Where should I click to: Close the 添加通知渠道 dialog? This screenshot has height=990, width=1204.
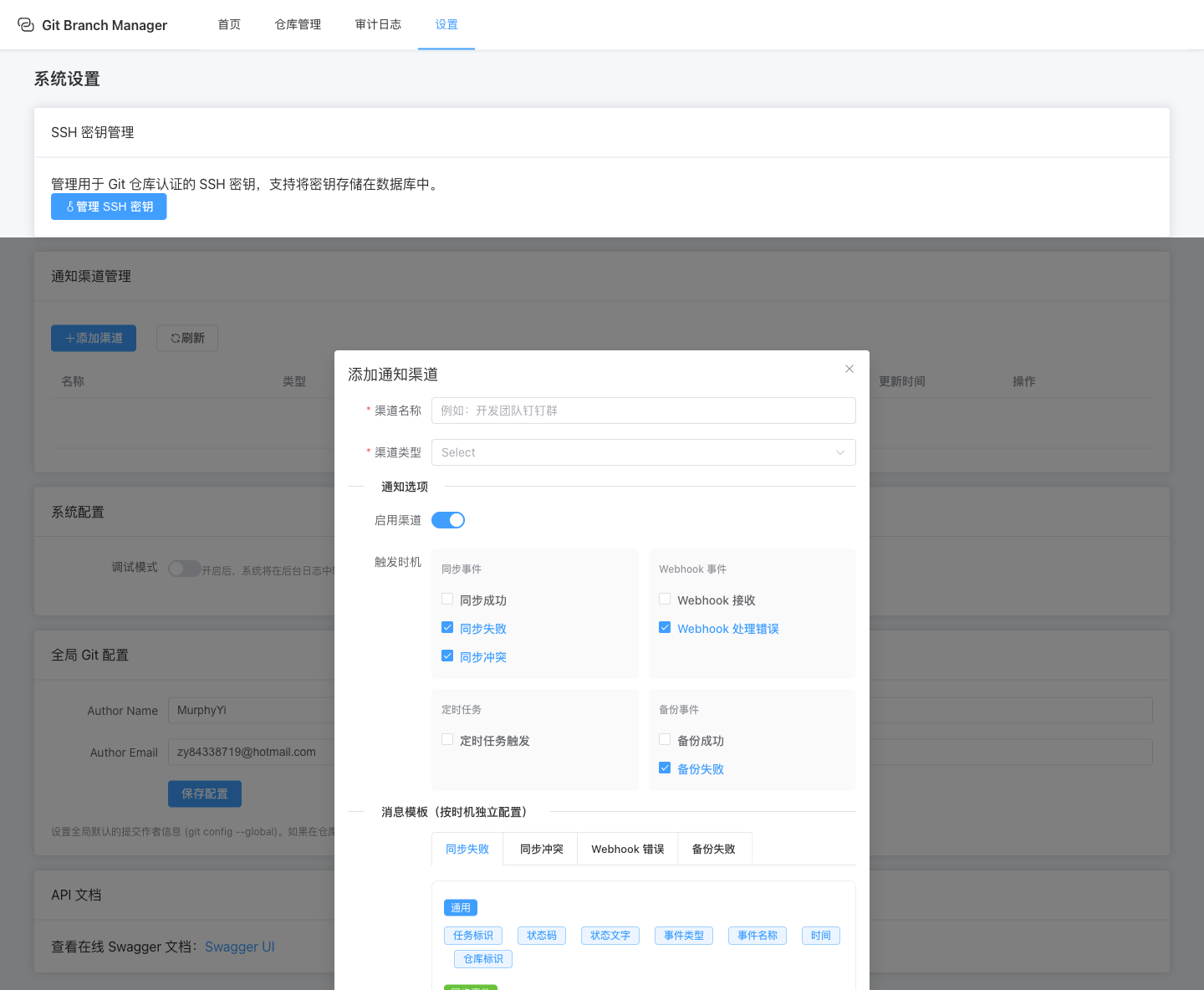coord(849,369)
